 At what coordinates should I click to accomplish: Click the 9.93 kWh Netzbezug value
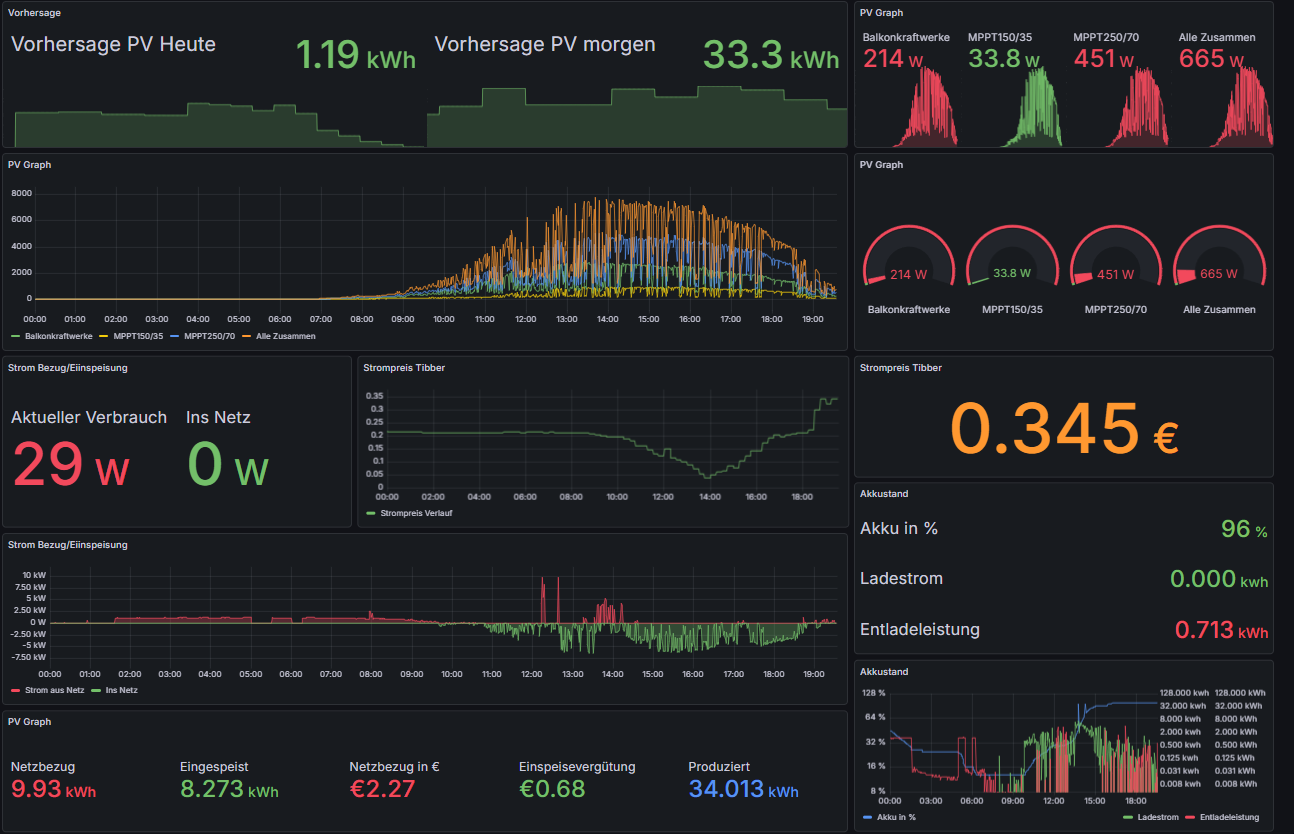(x=54, y=789)
